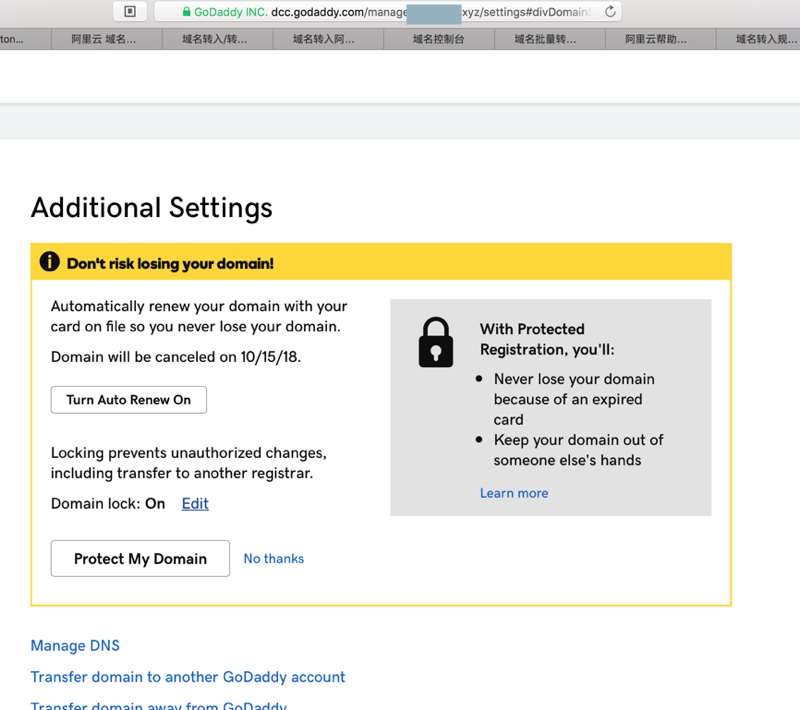Click the green padlock in address bar
The image size is (800, 710).
186,12
